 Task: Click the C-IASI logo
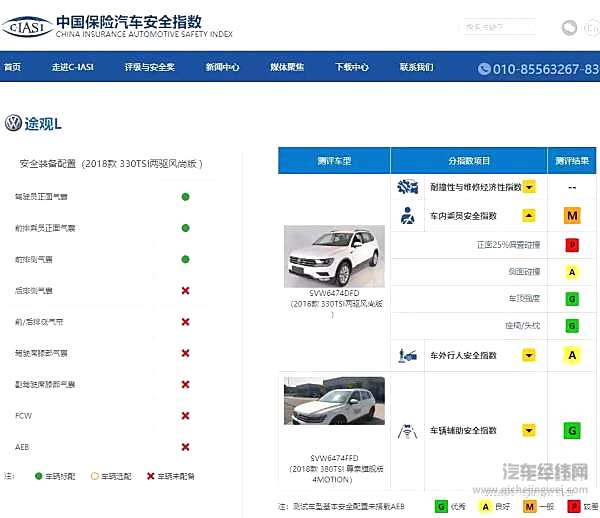pos(27,26)
